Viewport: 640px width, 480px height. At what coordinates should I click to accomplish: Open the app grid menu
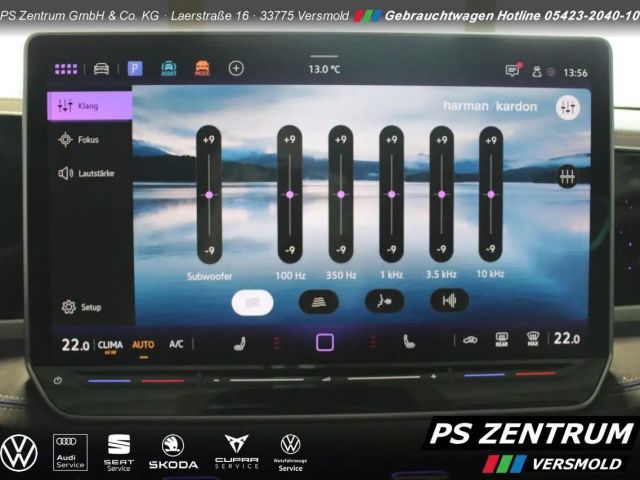(x=66, y=69)
